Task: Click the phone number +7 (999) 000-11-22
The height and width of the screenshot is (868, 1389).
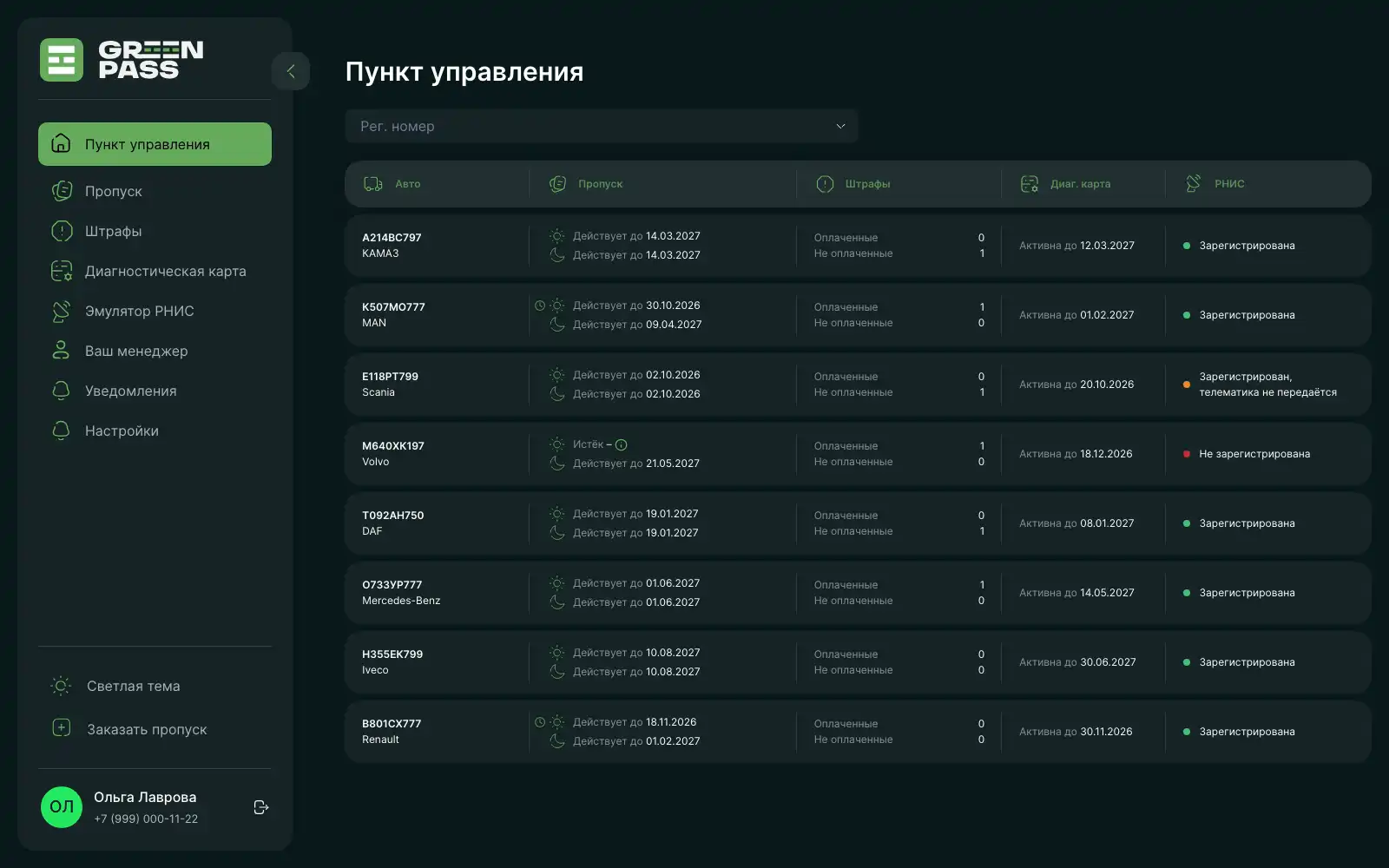Action: click(146, 819)
